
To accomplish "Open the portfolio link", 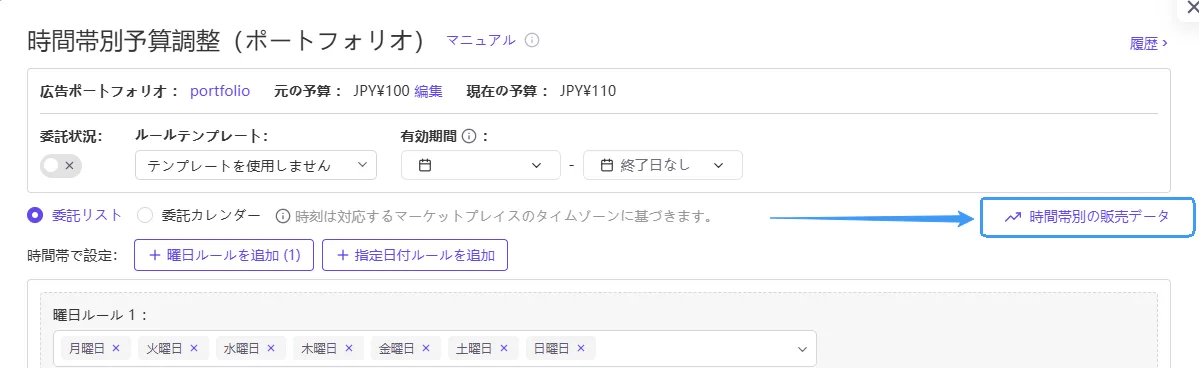I will tap(220, 91).
